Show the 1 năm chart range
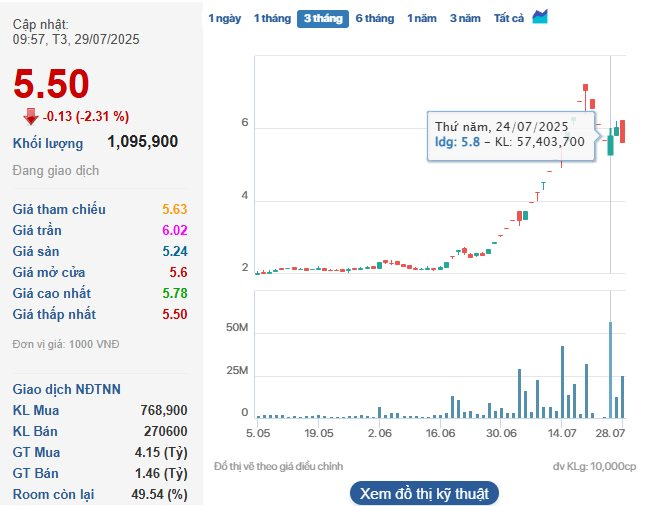Screen dimensions: 655x506 point(421,18)
